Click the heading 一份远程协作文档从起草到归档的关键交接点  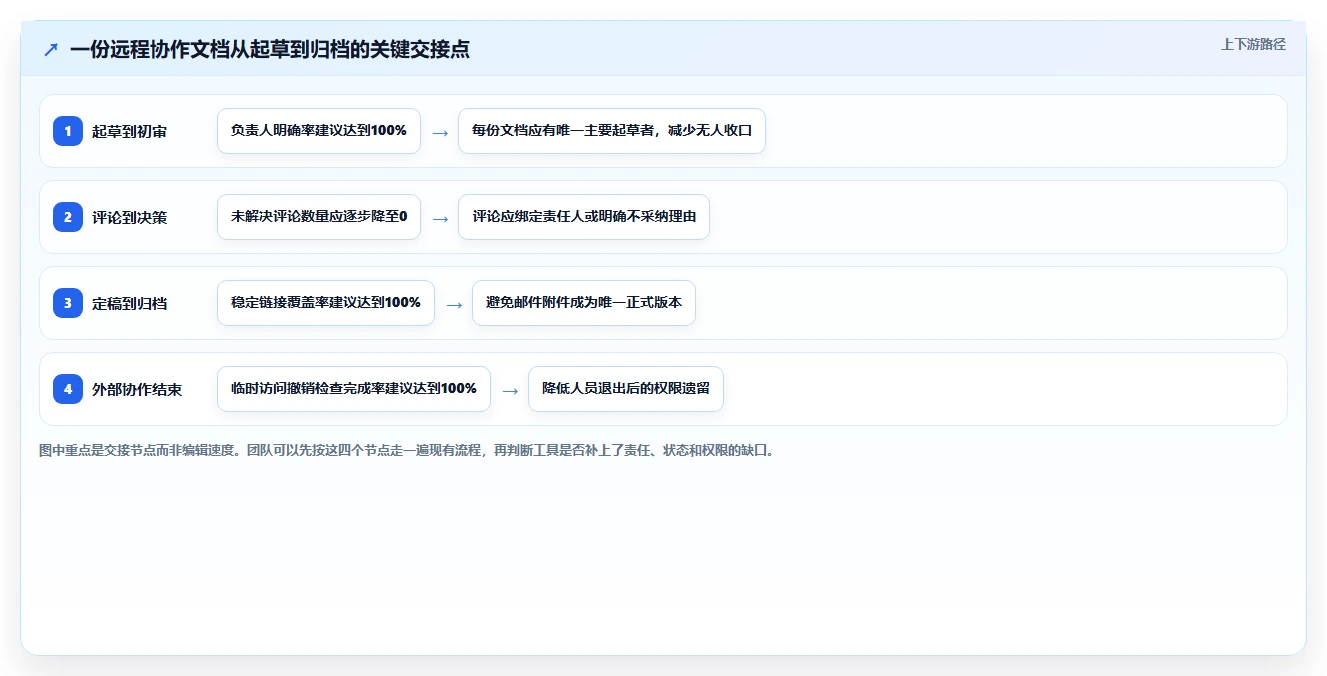click(x=270, y=49)
